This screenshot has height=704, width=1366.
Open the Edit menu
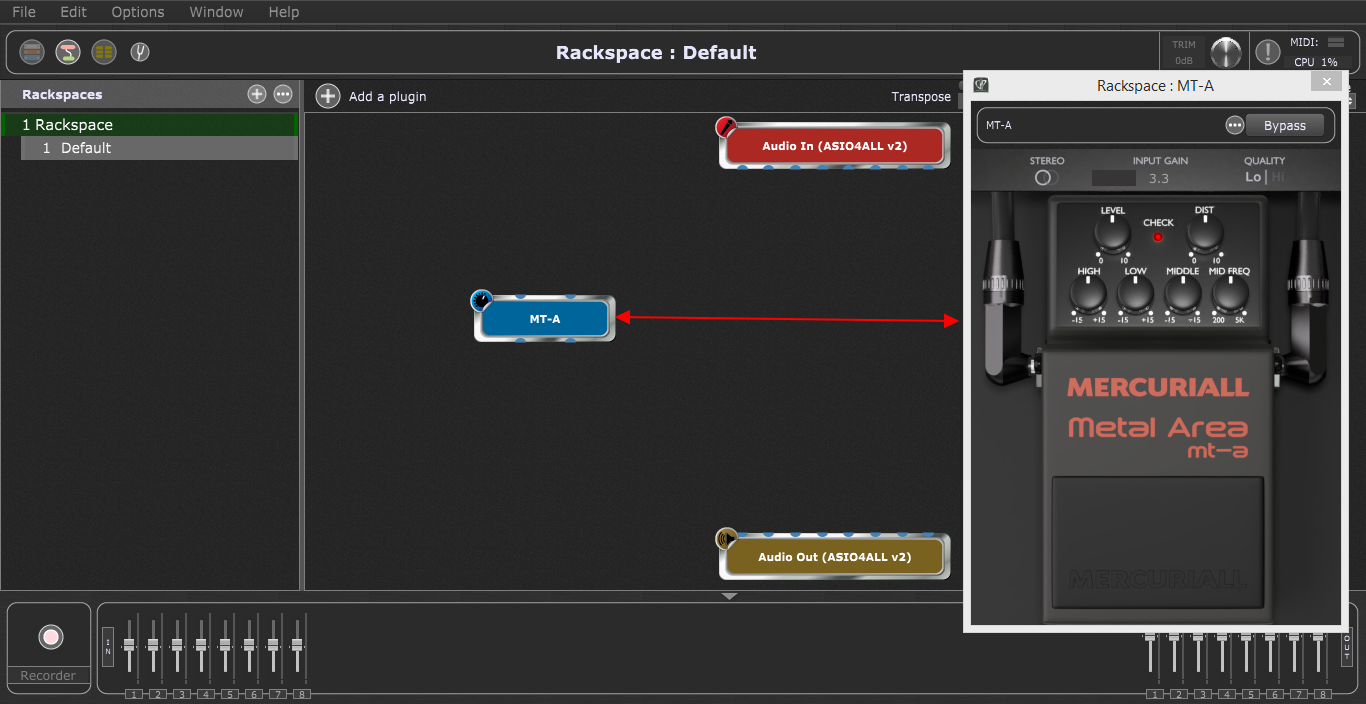tap(73, 12)
